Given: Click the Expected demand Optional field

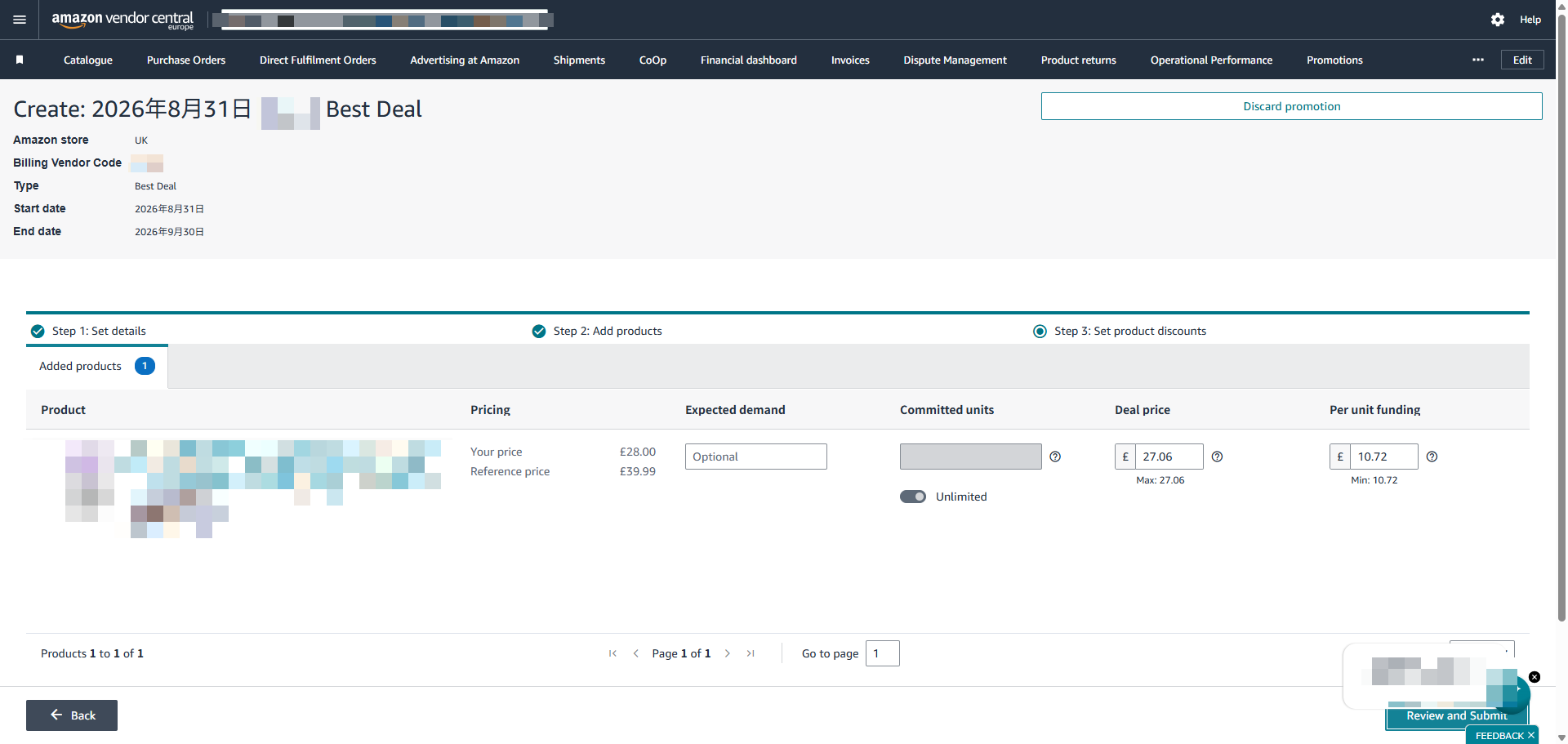Looking at the screenshot, I should 756,457.
